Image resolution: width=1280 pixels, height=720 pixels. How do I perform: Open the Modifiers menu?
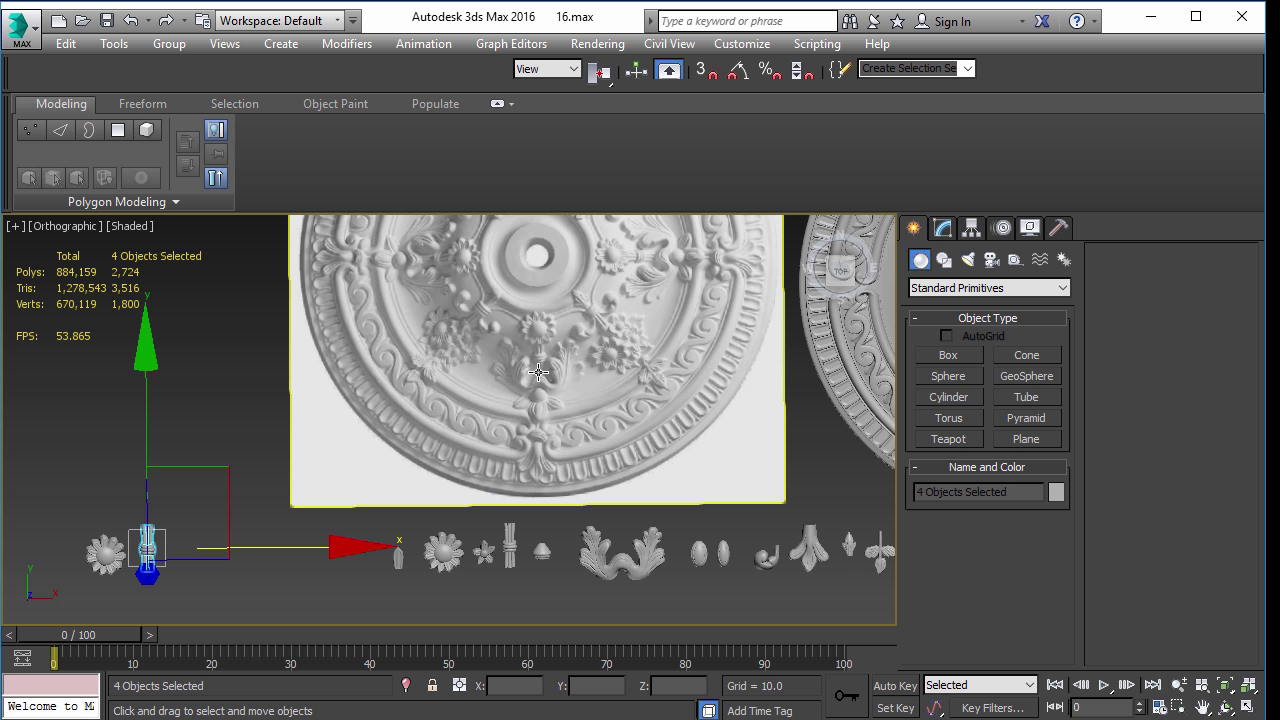(346, 44)
